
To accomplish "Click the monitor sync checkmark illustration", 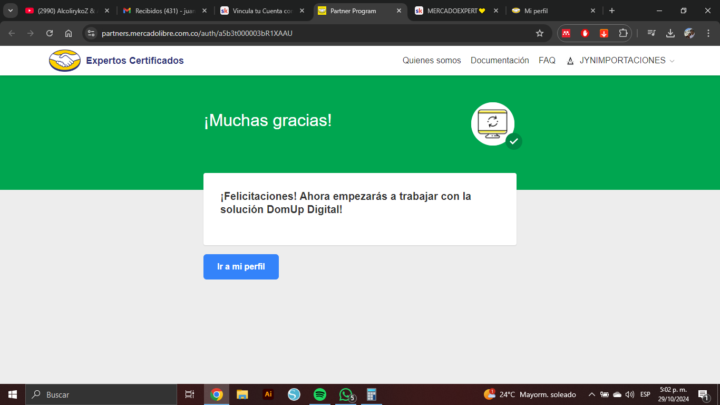I will [x=496, y=125].
